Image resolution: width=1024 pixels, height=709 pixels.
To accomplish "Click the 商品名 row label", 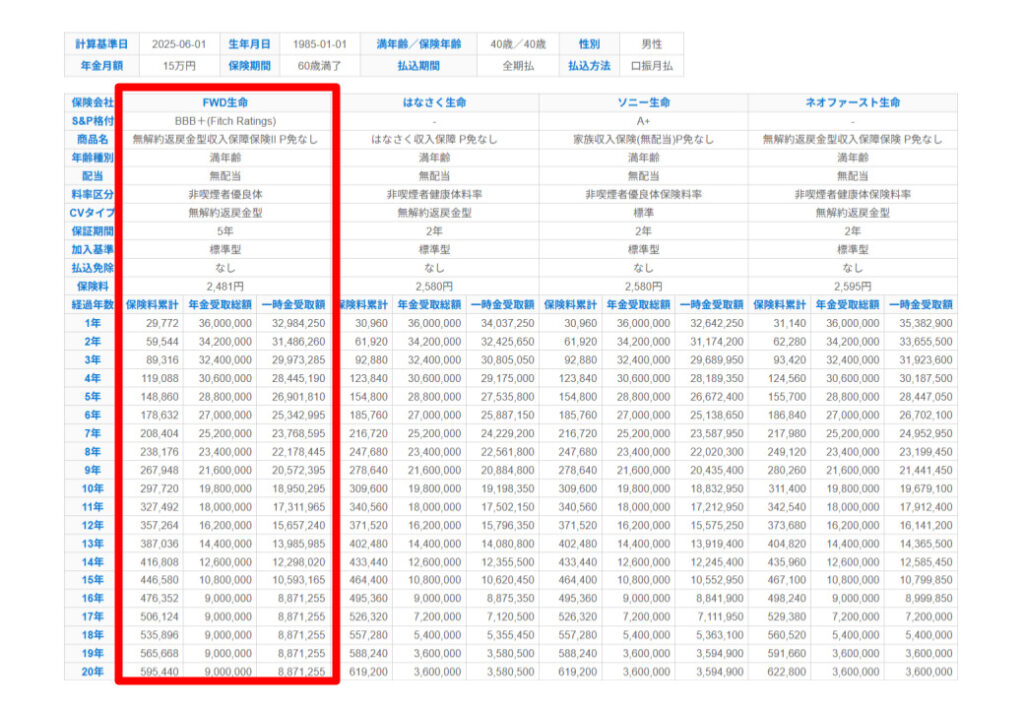I will coord(93,139).
